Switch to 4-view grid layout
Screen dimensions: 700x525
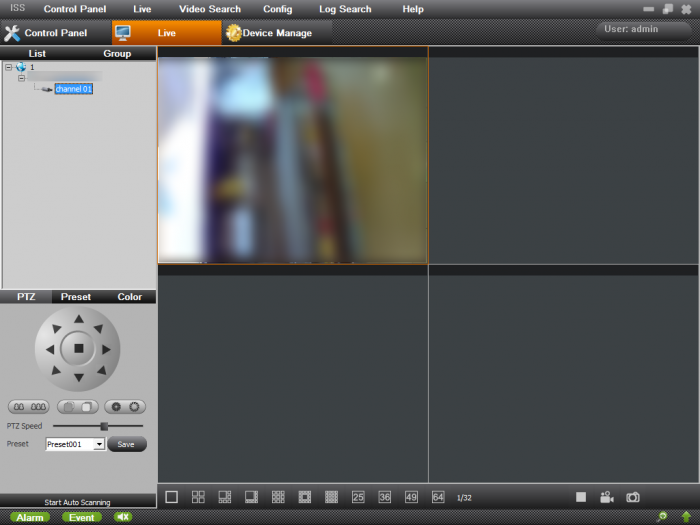coord(198,497)
